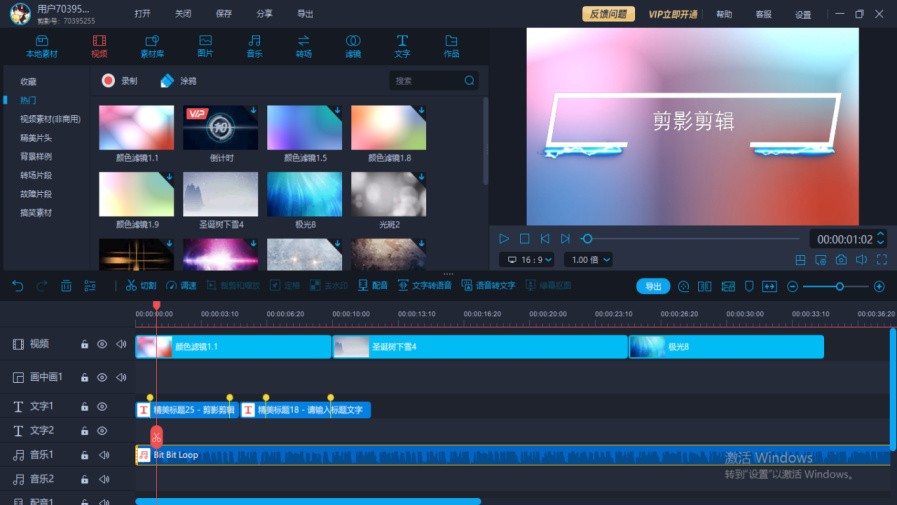This screenshot has width=897, height=505.
Task: Mute the 音乐1 track
Action: point(103,455)
